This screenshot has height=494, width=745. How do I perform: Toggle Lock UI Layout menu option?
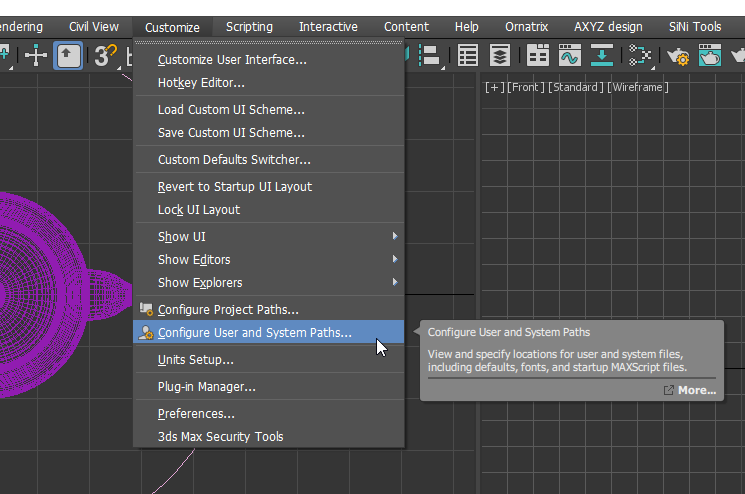(199, 210)
